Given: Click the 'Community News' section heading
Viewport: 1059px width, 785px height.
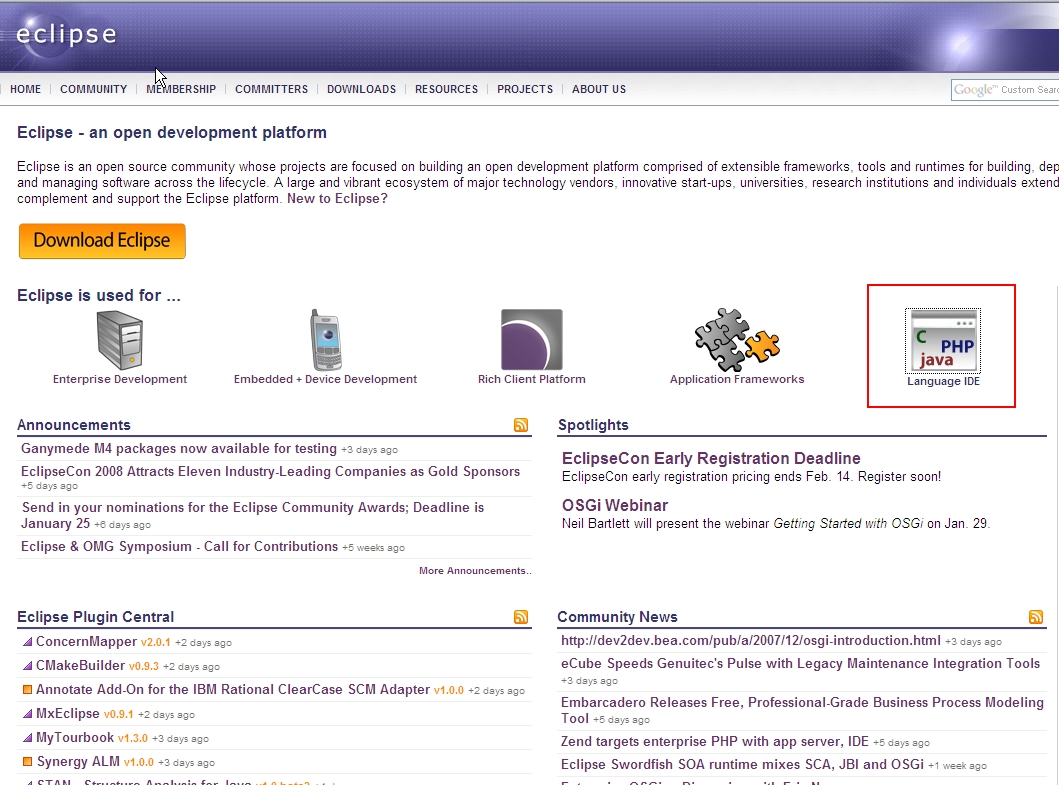Looking at the screenshot, I should [617, 617].
